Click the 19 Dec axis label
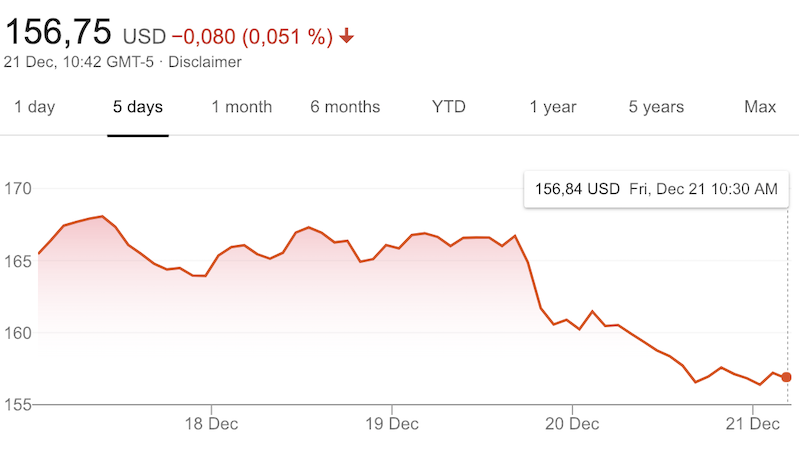The width and height of the screenshot is (799, 450). point(391,423)
